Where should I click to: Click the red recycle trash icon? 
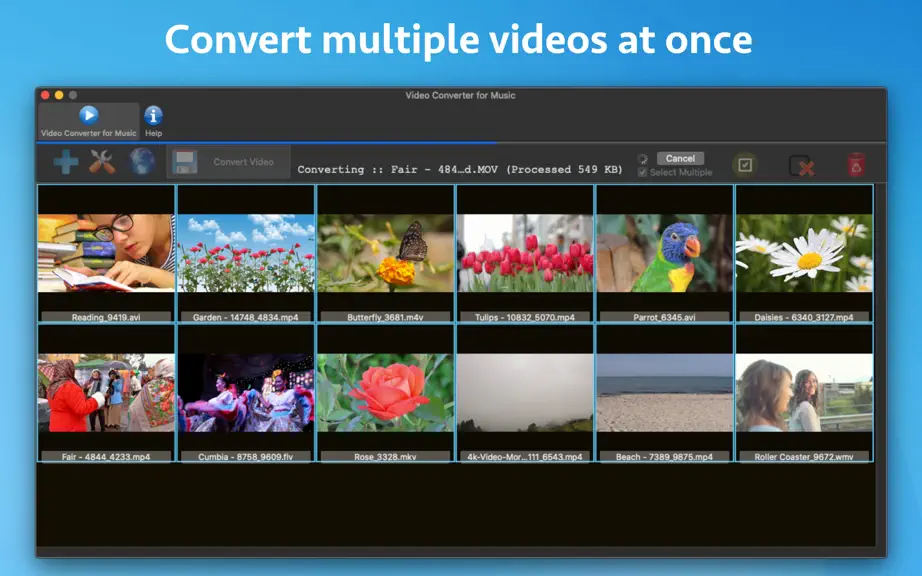click(x=856, y=165)
